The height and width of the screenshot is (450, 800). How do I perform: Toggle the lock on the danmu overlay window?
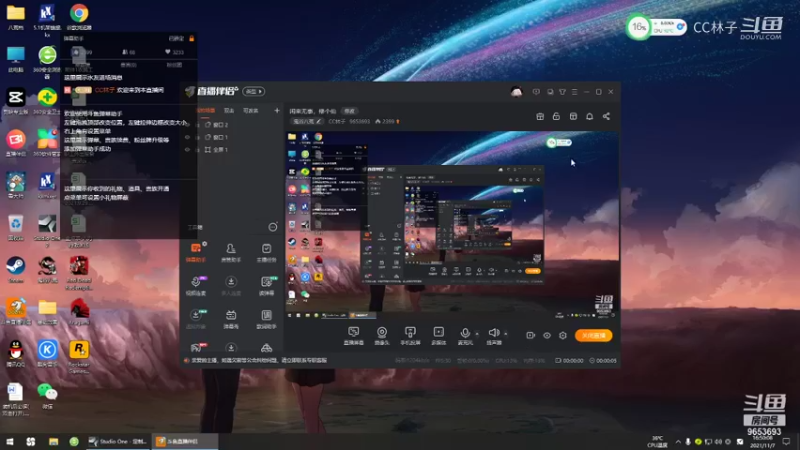tap(191, 38)
